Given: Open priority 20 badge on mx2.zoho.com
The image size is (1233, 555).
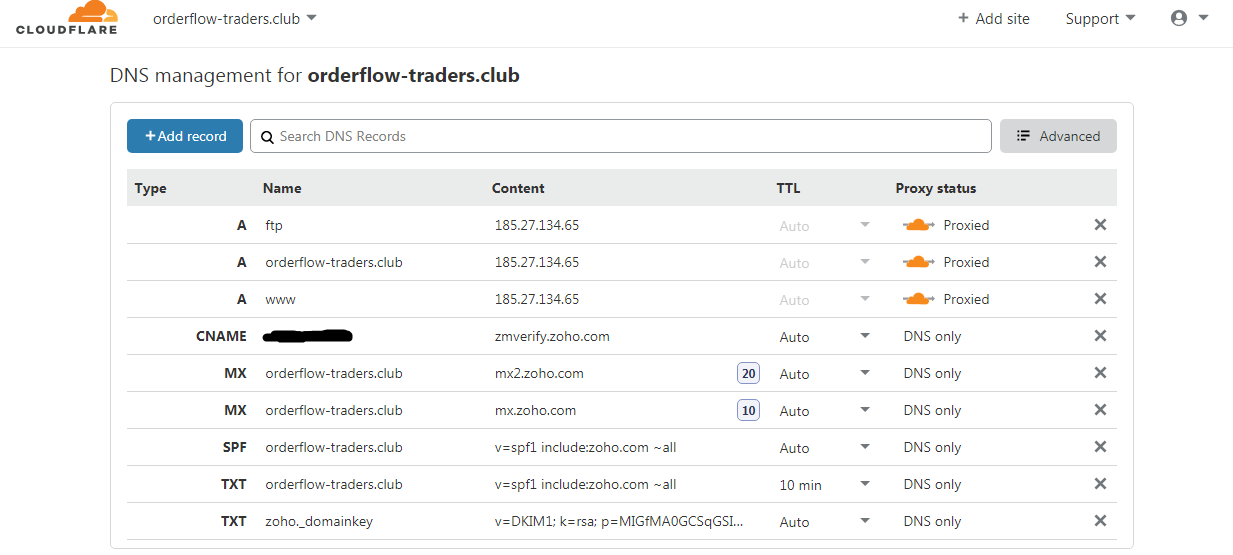Looking at the screenshot, I should [748, 373].
